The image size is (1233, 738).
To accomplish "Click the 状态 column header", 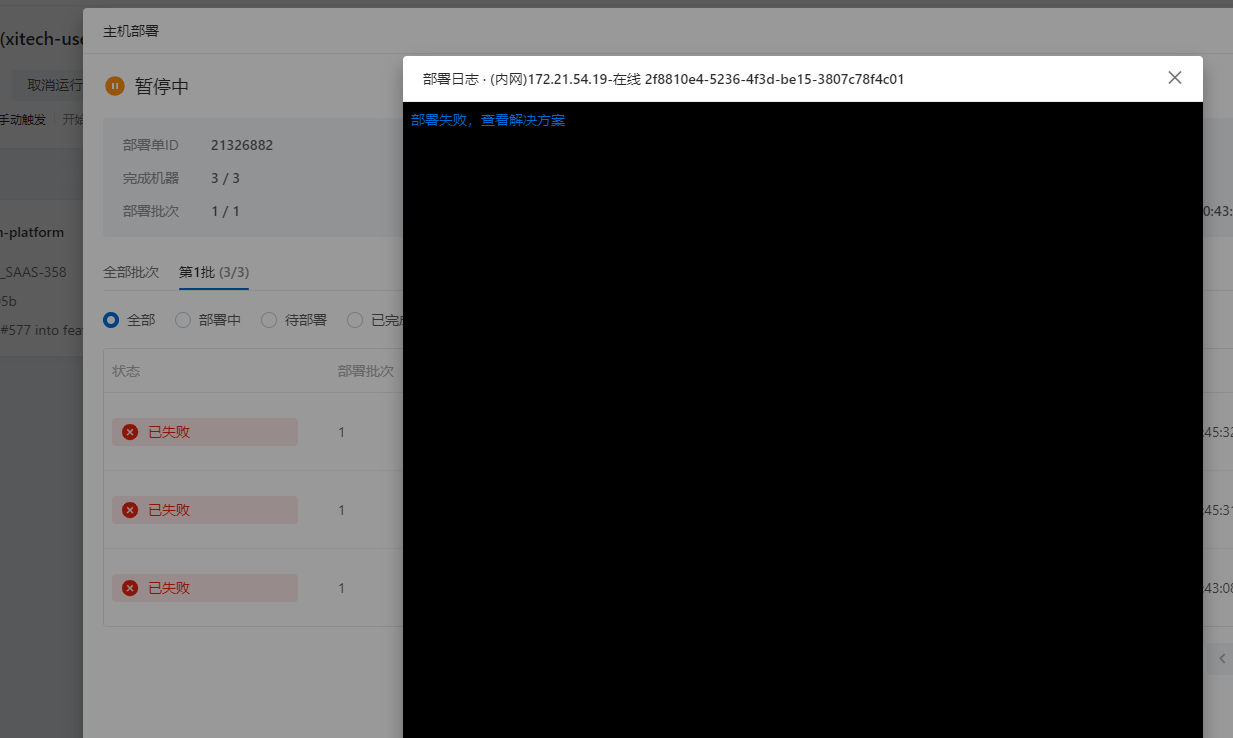I will (x=126, y=371).
